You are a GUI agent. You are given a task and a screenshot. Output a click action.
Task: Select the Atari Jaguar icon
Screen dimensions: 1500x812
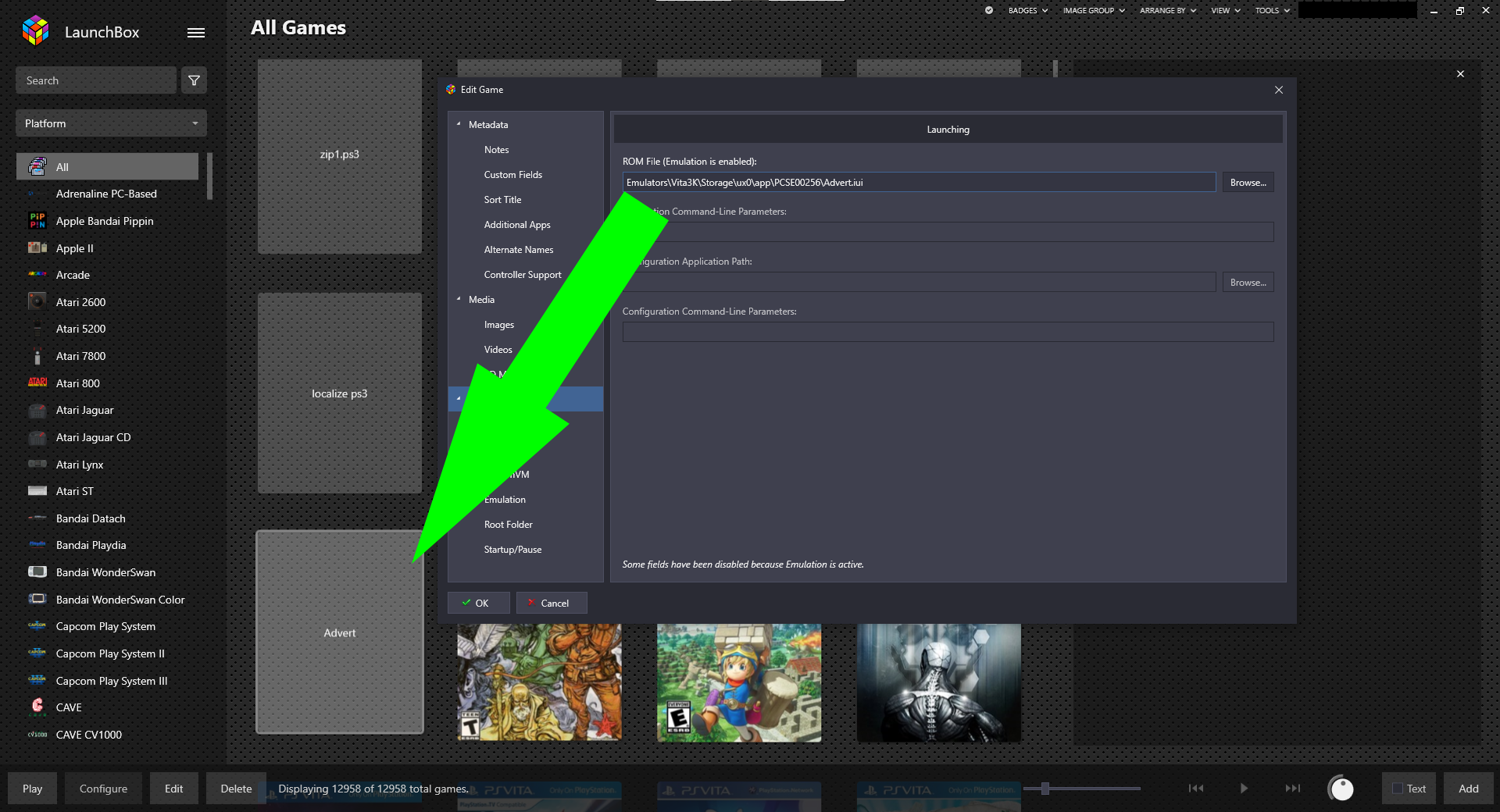(x=37, y=410)
